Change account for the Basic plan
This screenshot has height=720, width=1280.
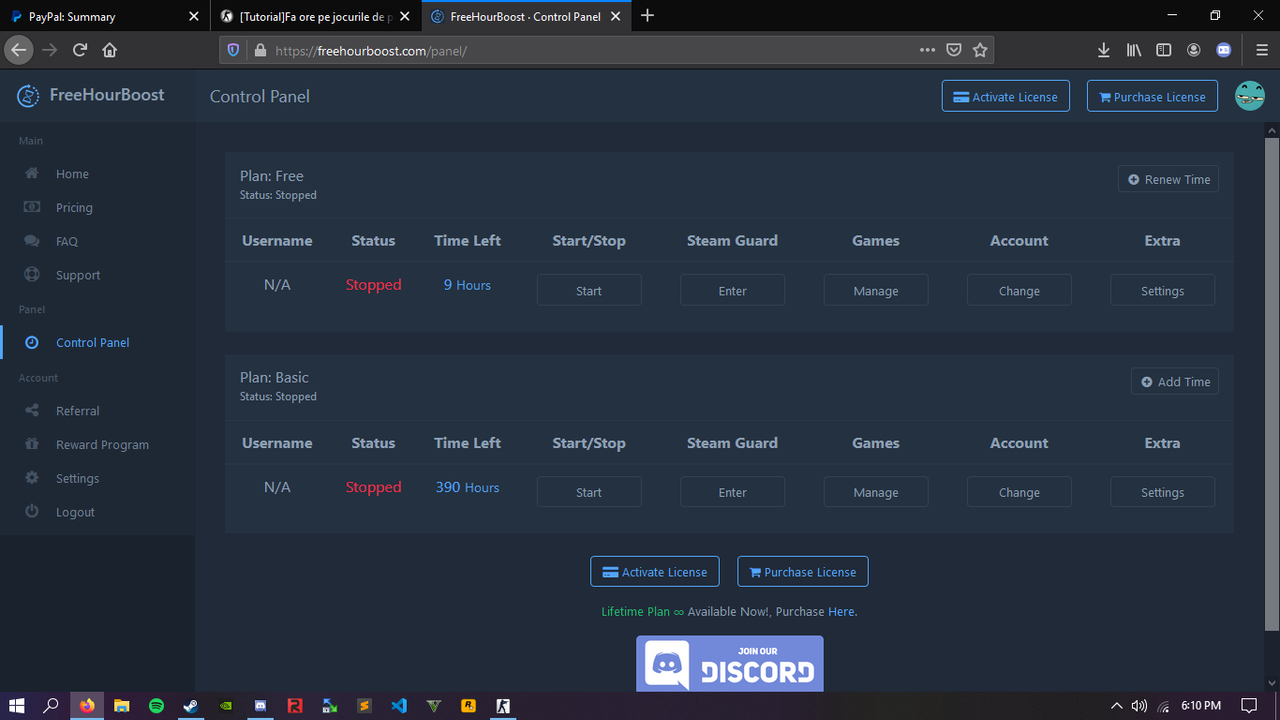(1019, 492)
